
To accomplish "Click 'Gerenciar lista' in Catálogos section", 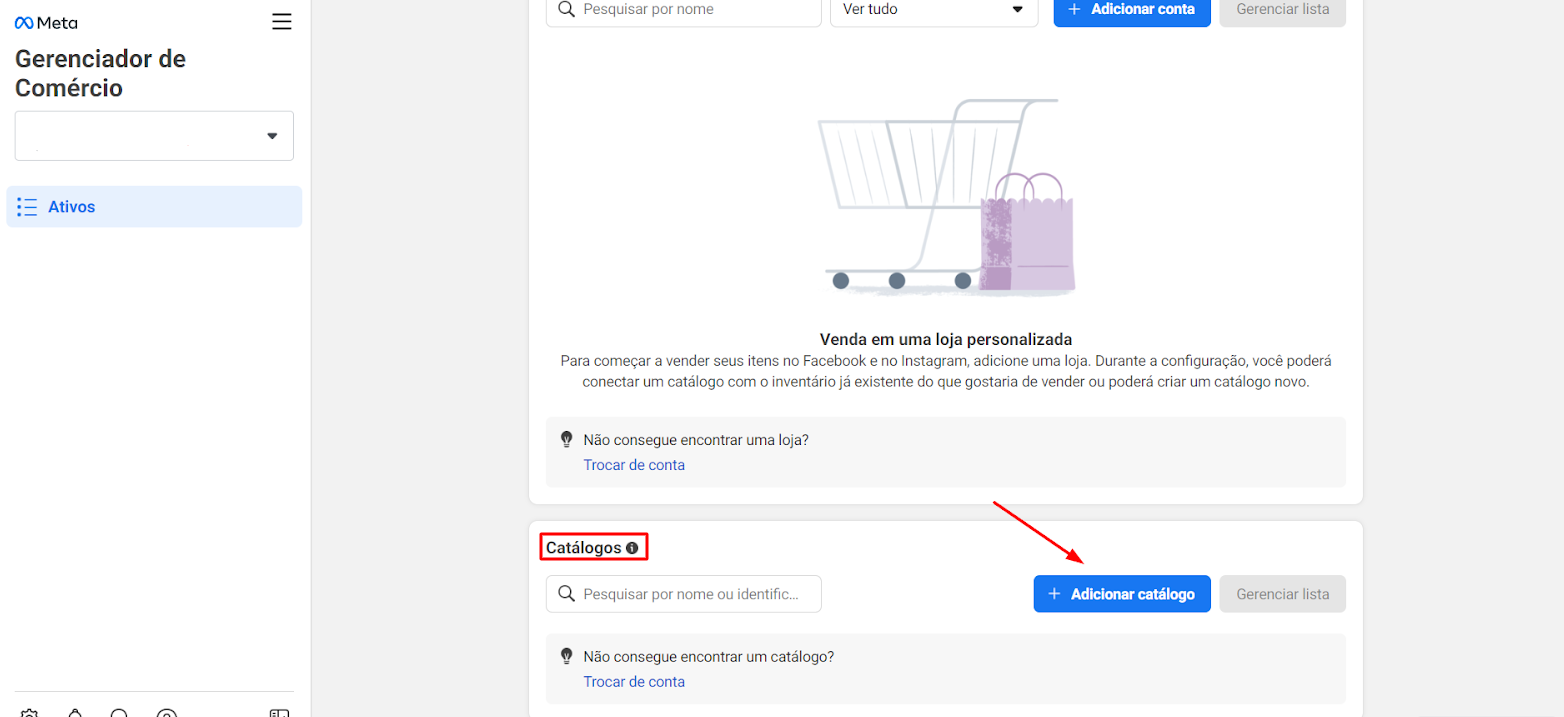I will (x=1283, y=594).
